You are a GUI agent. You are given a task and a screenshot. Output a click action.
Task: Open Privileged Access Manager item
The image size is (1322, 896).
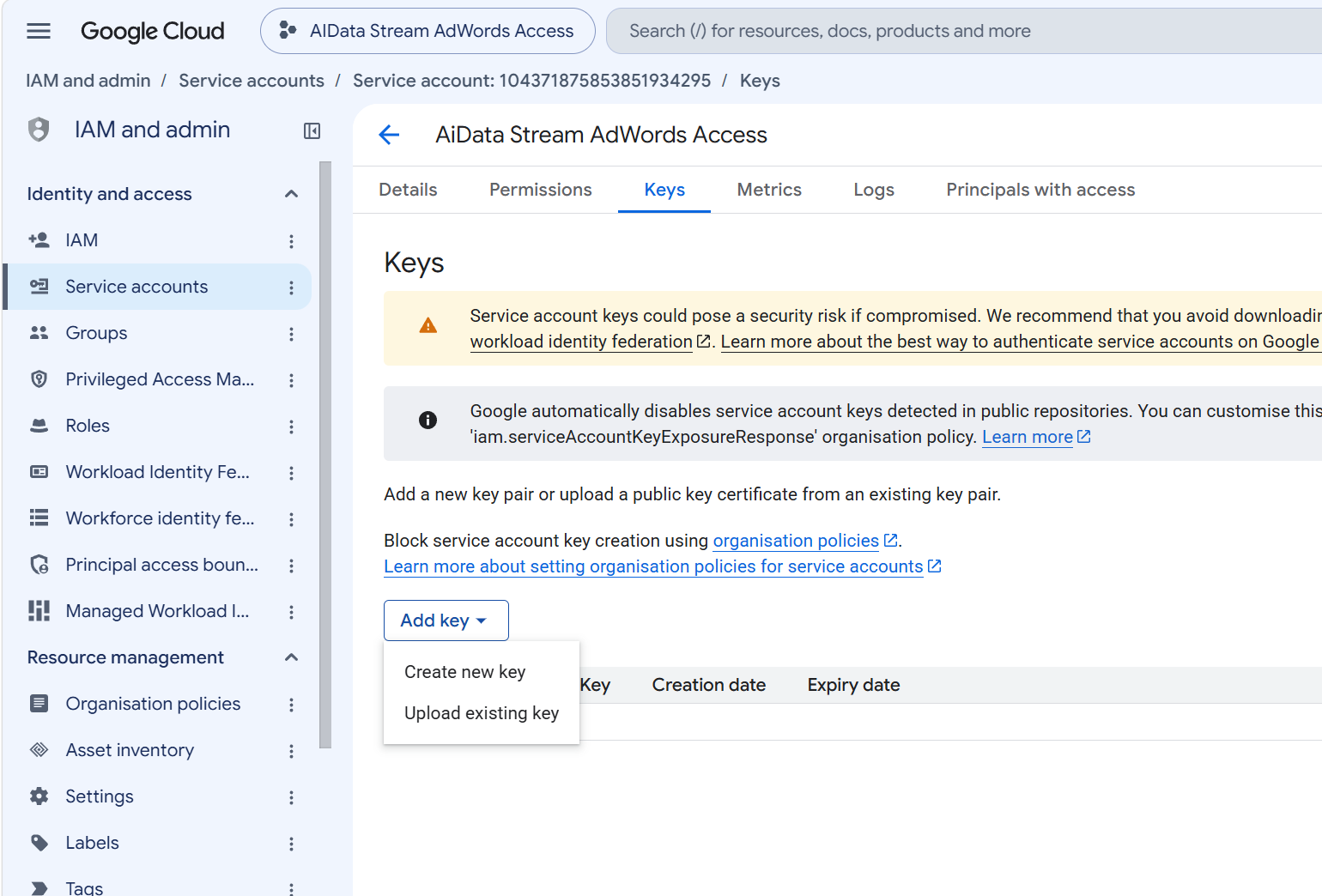coord(160,379)
